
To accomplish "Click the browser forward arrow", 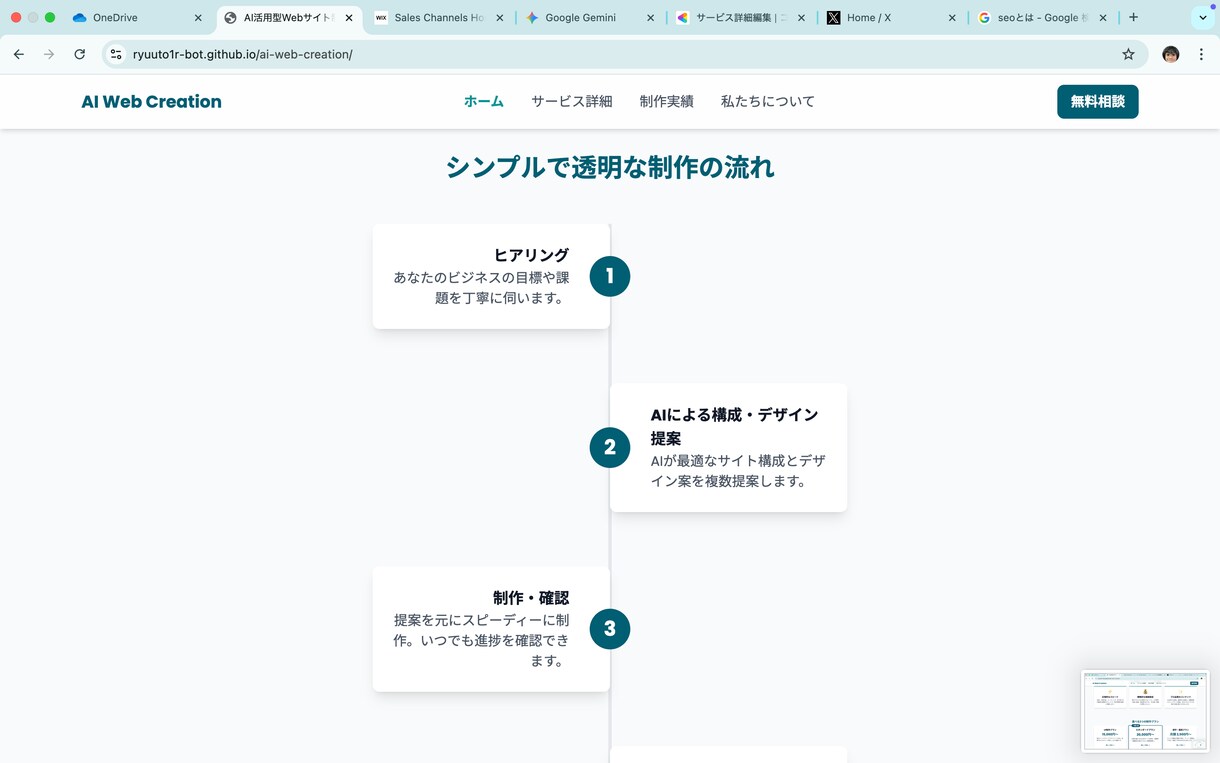I will 49,54.
